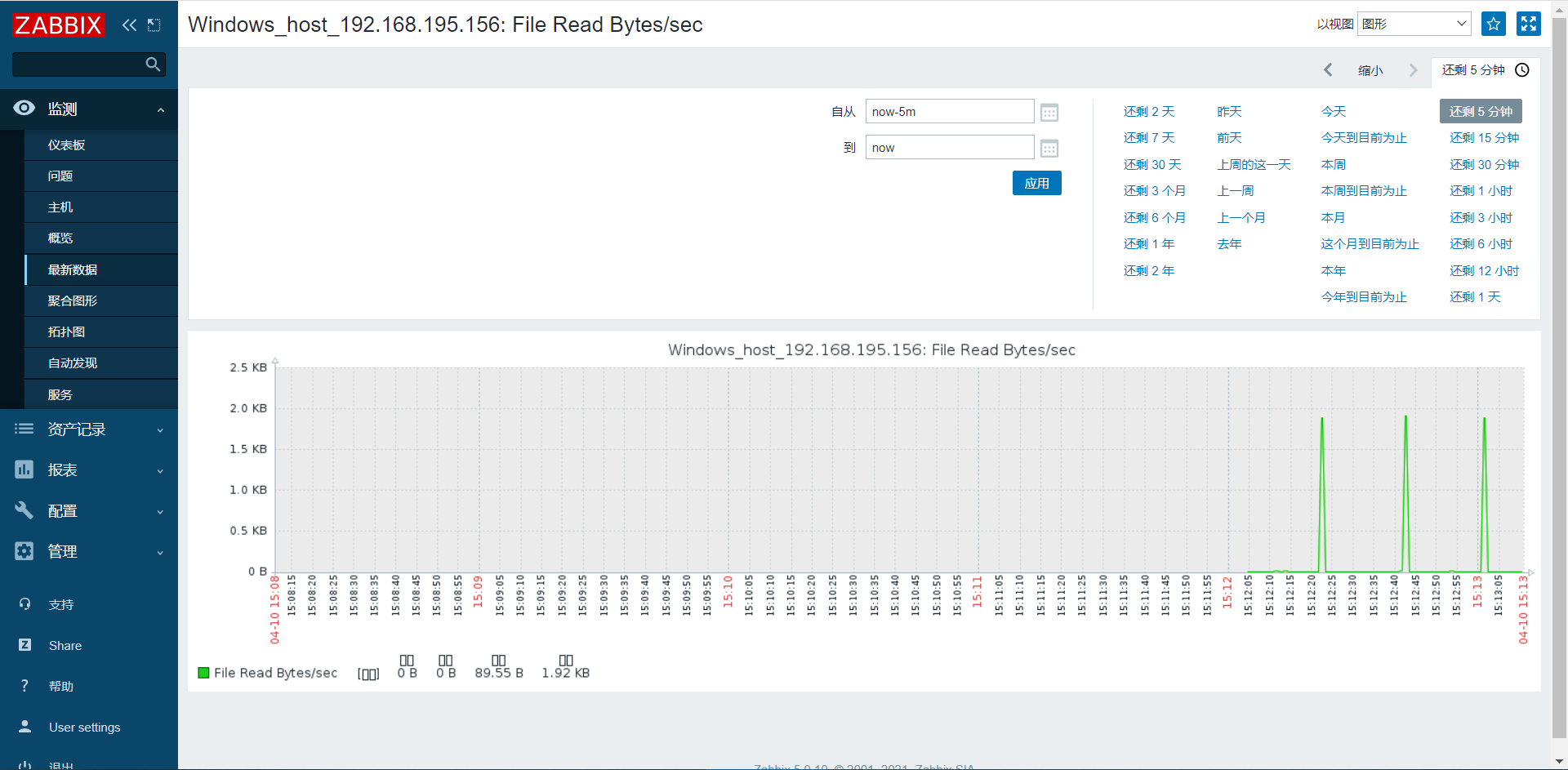The image size is (1568, 770).
Task: Click the search magnifier in the sidebar
Action: coord(153,64)
